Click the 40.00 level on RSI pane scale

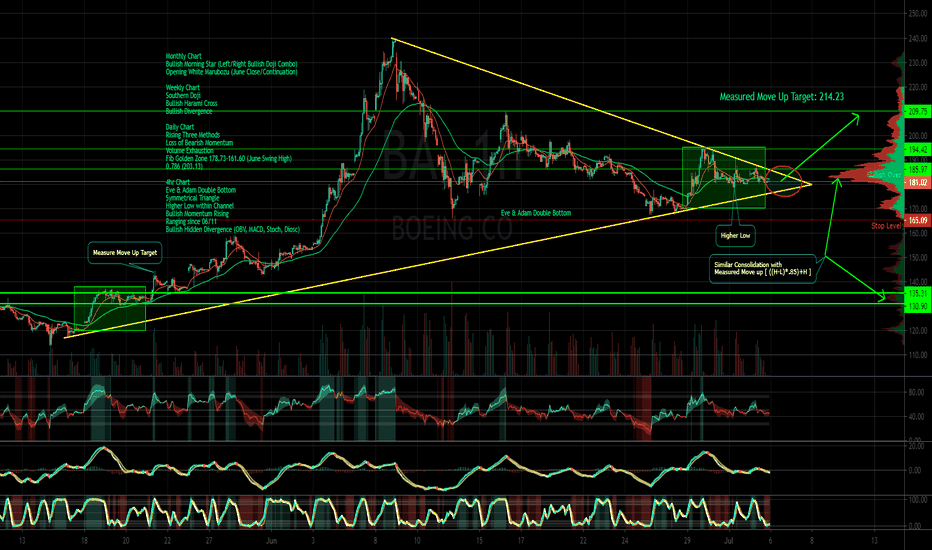[918, 417]
